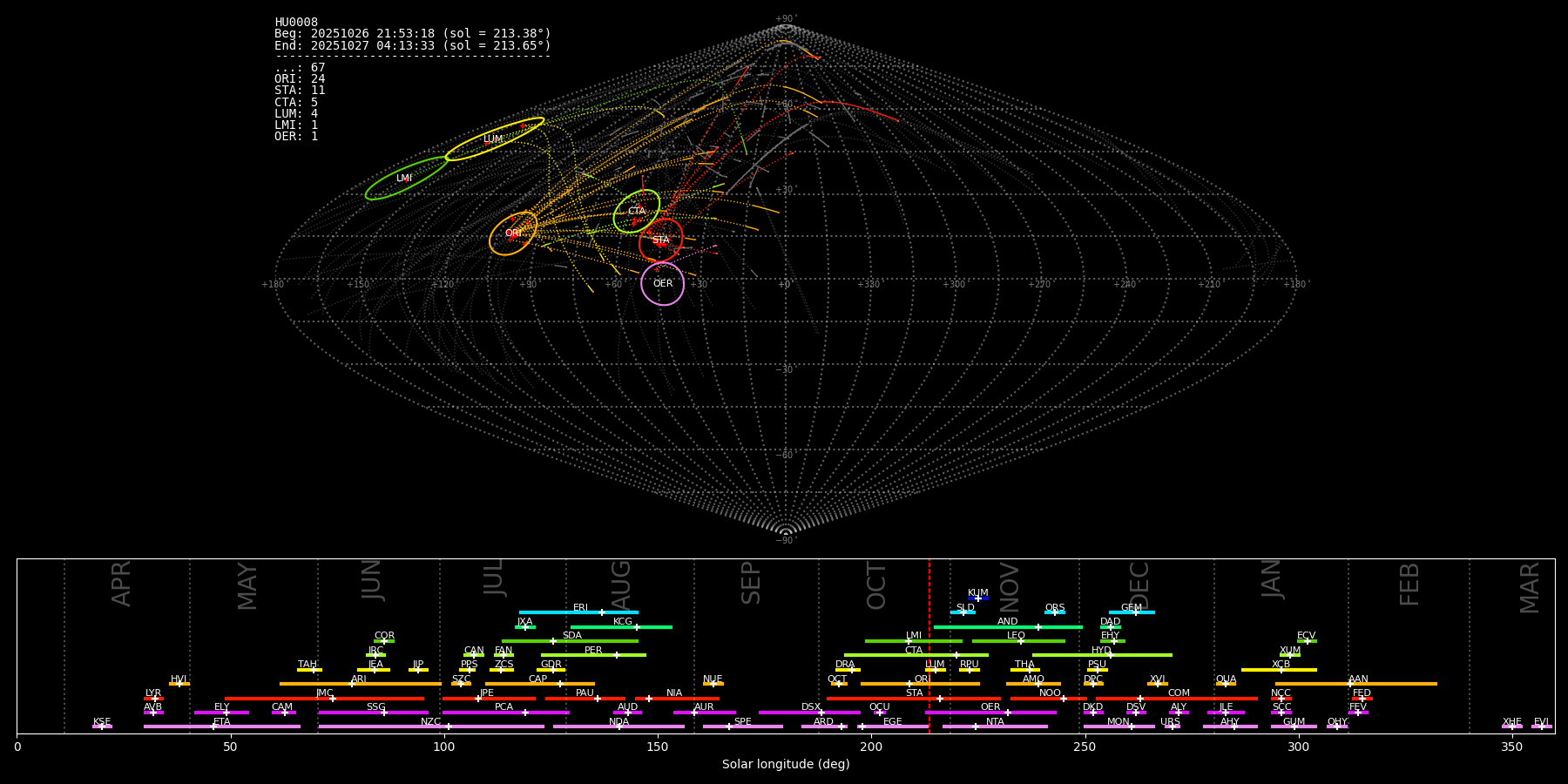
Task: Click the 'ORI: 24' legend entry
Action: pos(300,79)
